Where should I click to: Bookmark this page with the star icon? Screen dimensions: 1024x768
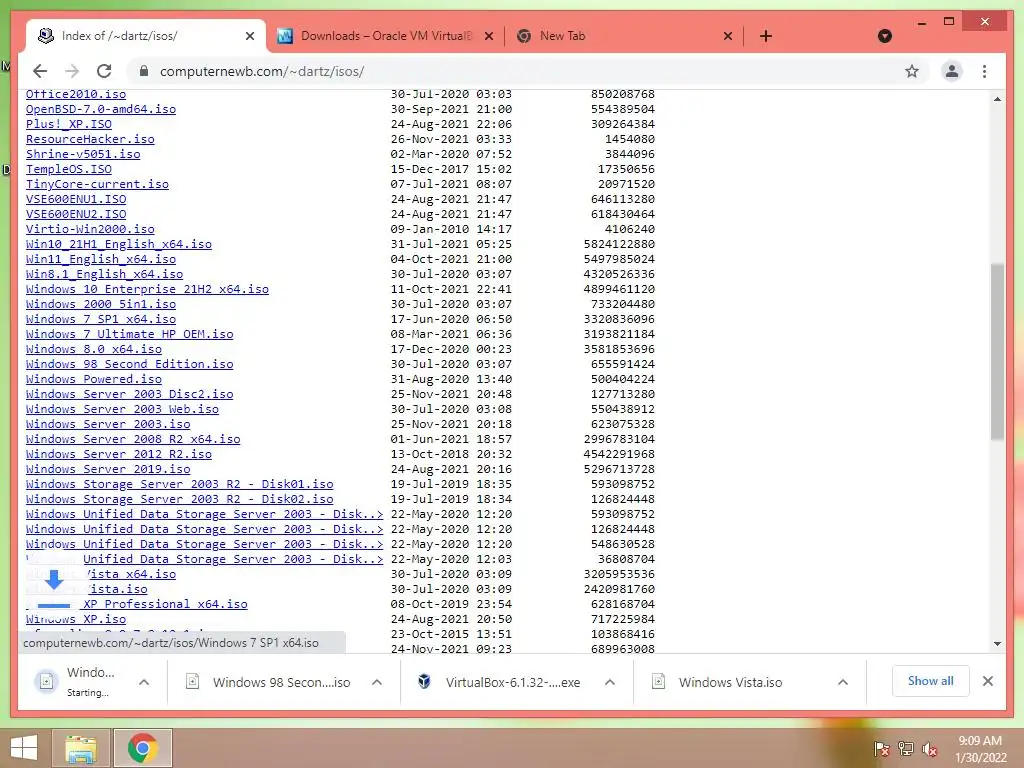click(x=912, y=71)
